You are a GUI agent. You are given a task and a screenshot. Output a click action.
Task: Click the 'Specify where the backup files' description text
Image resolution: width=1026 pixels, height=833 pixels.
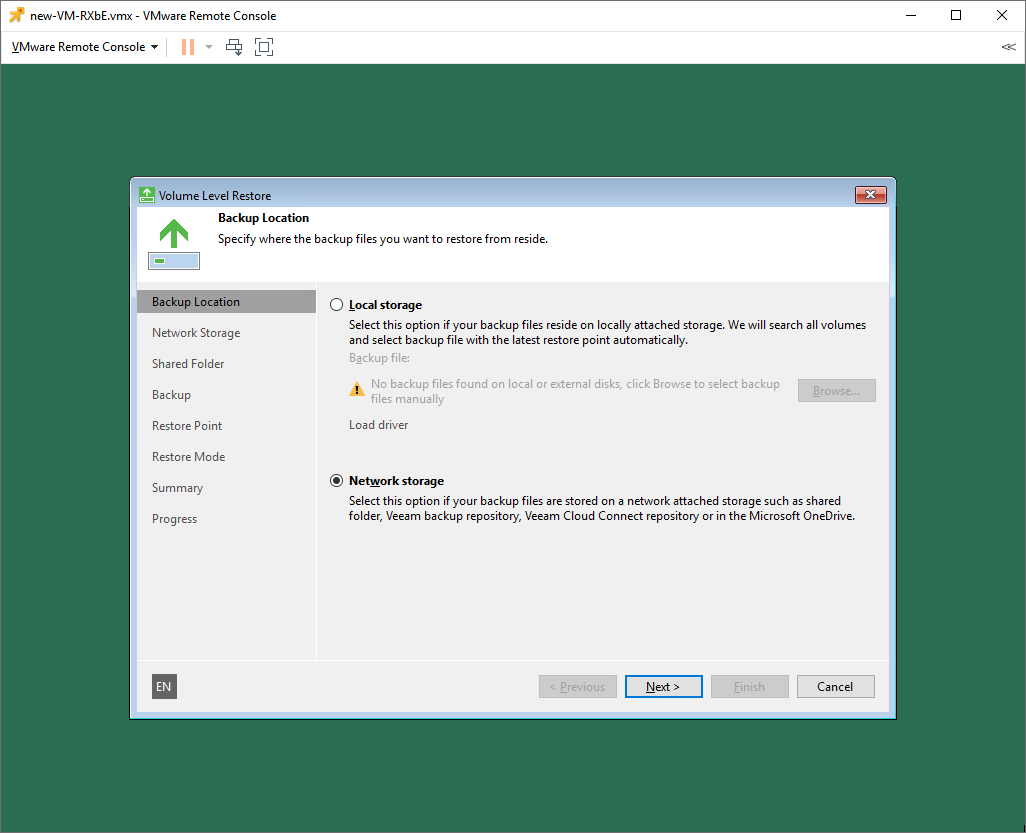click(x=383, y=239)
